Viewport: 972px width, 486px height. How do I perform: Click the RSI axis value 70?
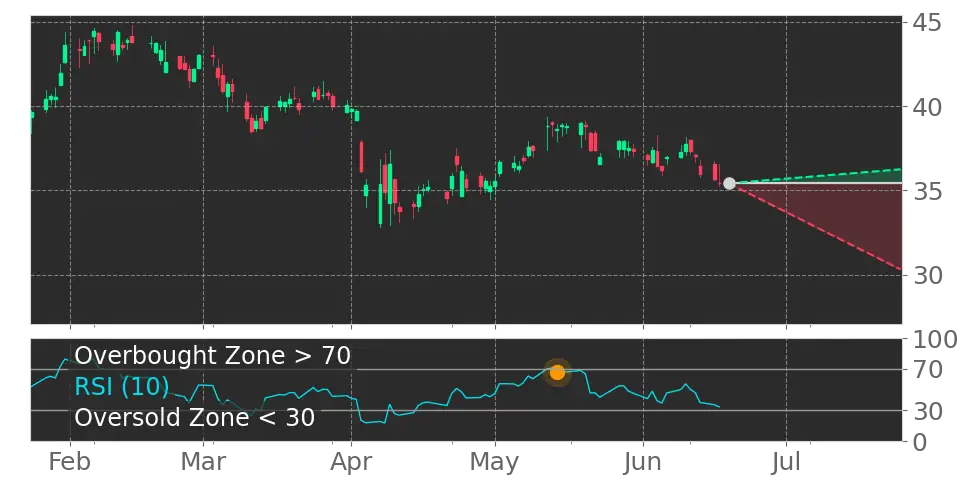pyautogui.click(x=927, y=370)
